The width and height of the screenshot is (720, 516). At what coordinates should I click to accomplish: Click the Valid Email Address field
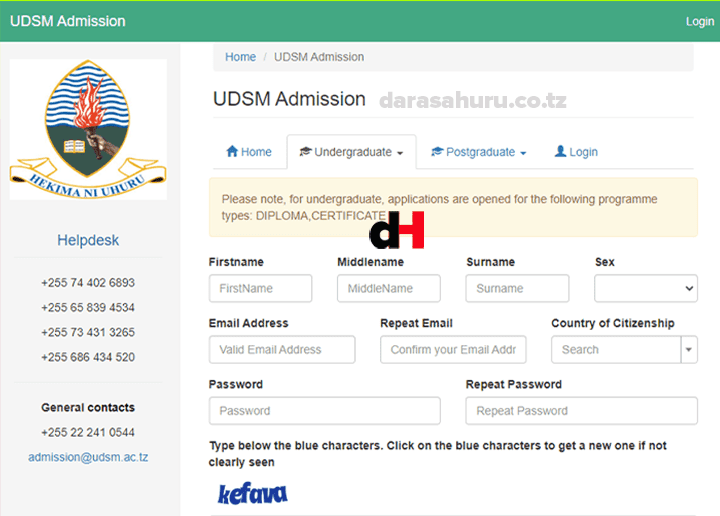[x=282, y=349]
